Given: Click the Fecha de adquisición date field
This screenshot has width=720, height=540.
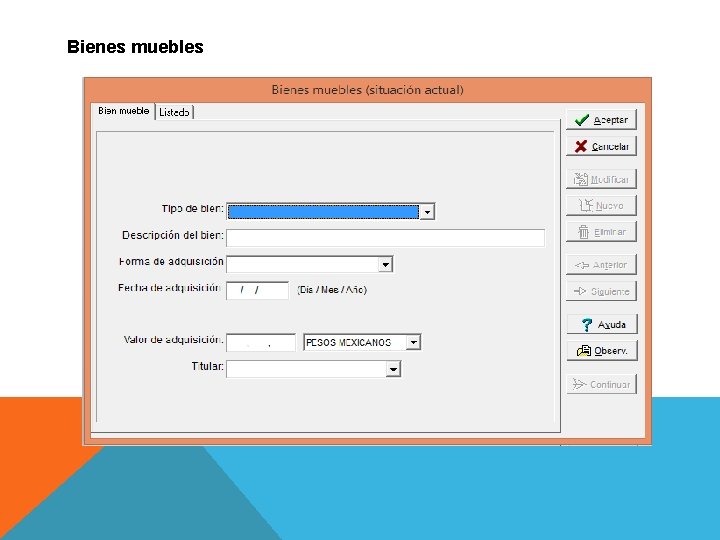Looking at the screenshot, I should (x=257, y=291).
